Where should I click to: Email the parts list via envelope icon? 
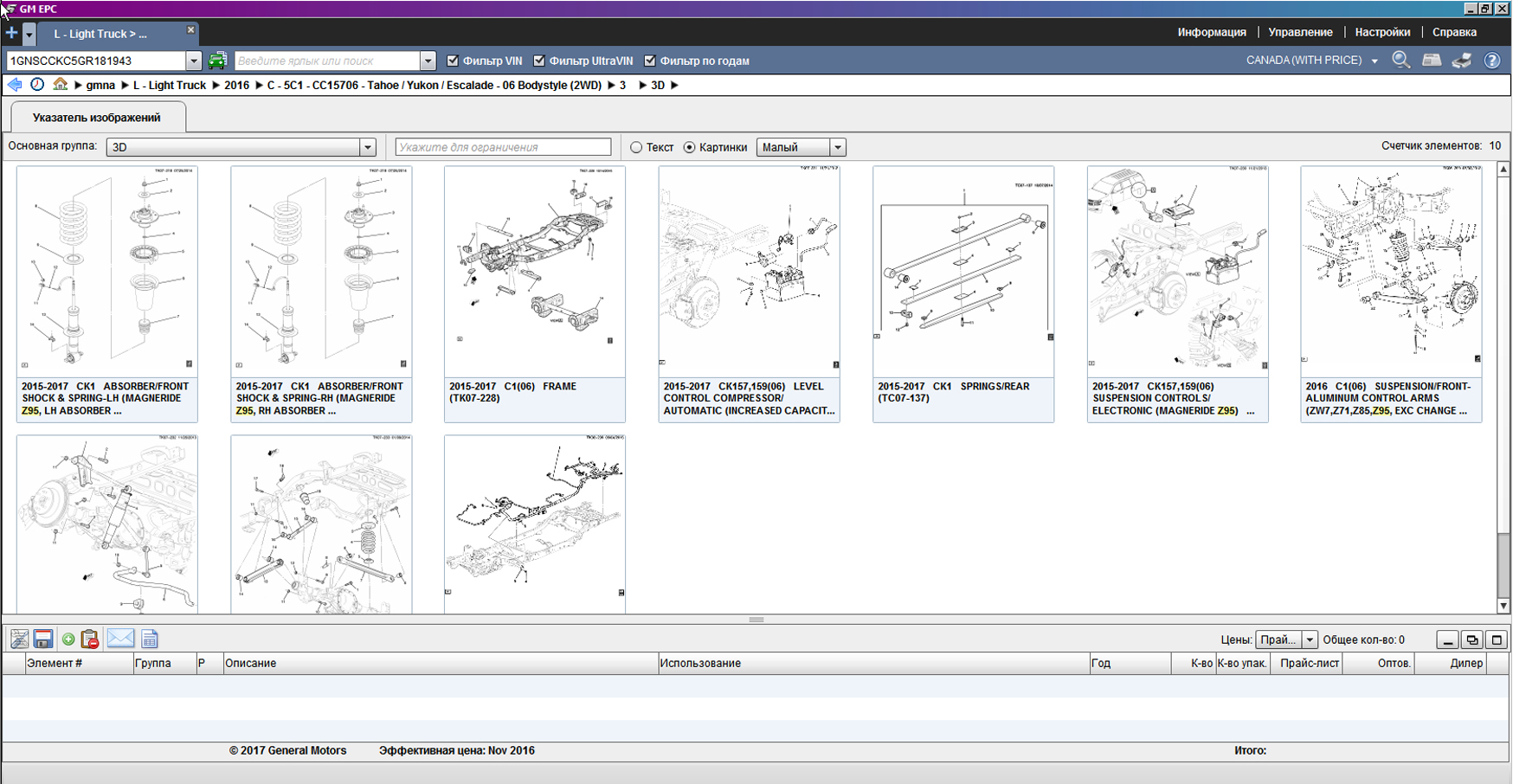(x=120, y=639)
